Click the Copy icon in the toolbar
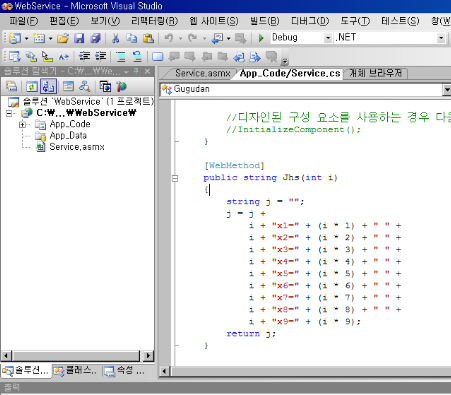The width and height of the screenshot is (451, 395). click(131, 38)
